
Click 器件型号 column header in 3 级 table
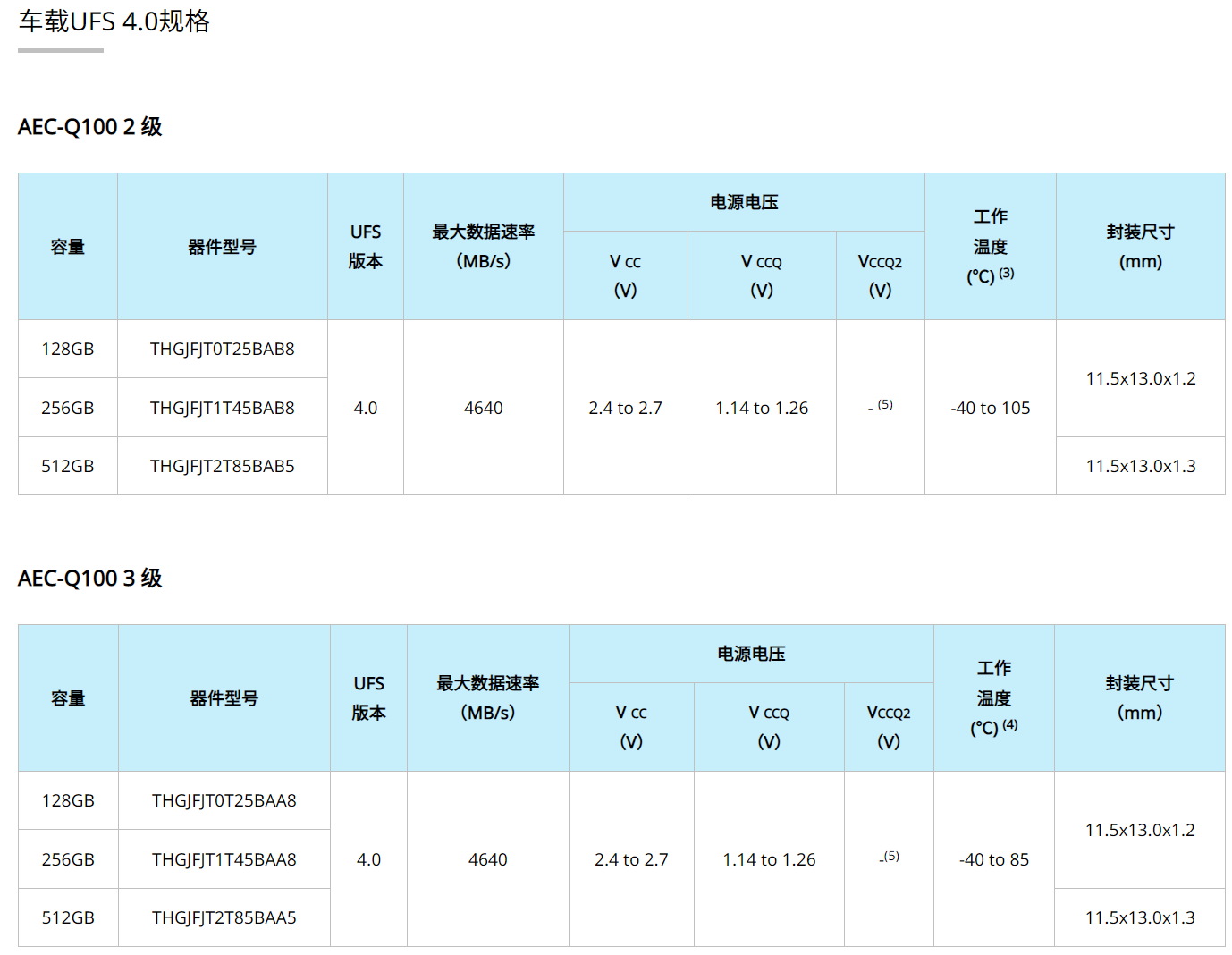pos(224,698)
